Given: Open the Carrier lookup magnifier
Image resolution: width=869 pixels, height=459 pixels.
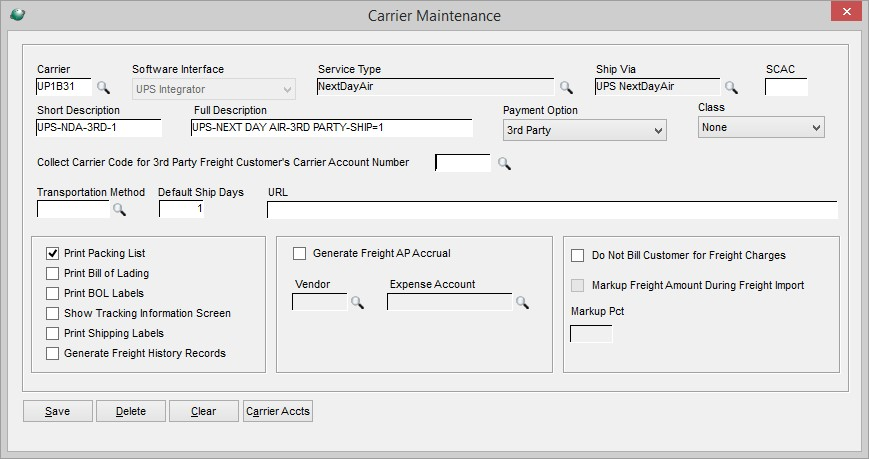Looking at the screenshot, I should [x=103, y=87].
